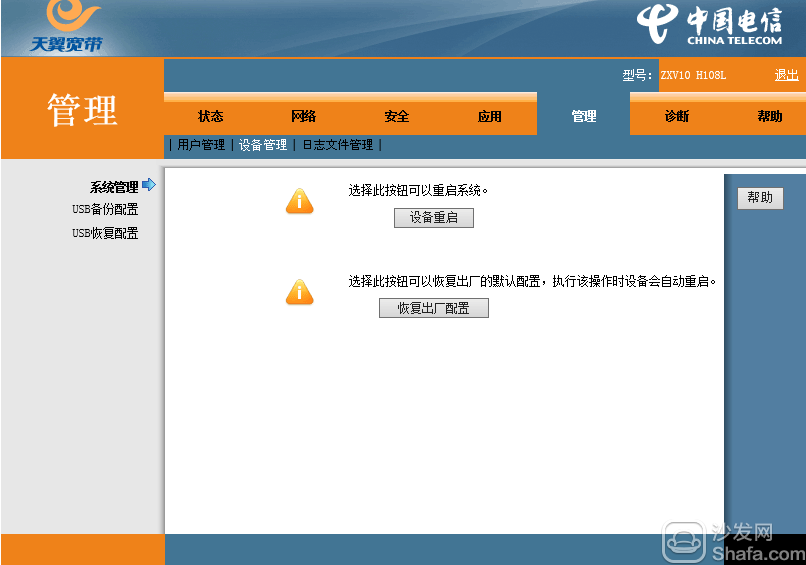Open the 安全 tab
The height and width of the screenshot is (565, 806).
pyautogui.click(x=397, y=116)
